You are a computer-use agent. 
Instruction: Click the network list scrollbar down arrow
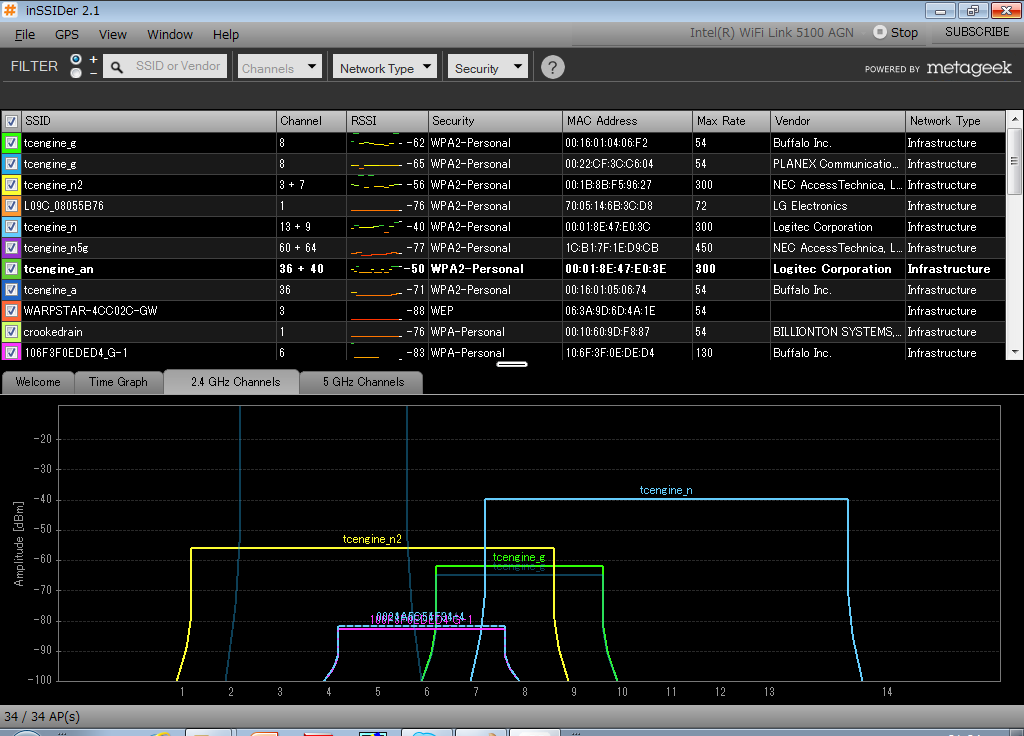1014,351
